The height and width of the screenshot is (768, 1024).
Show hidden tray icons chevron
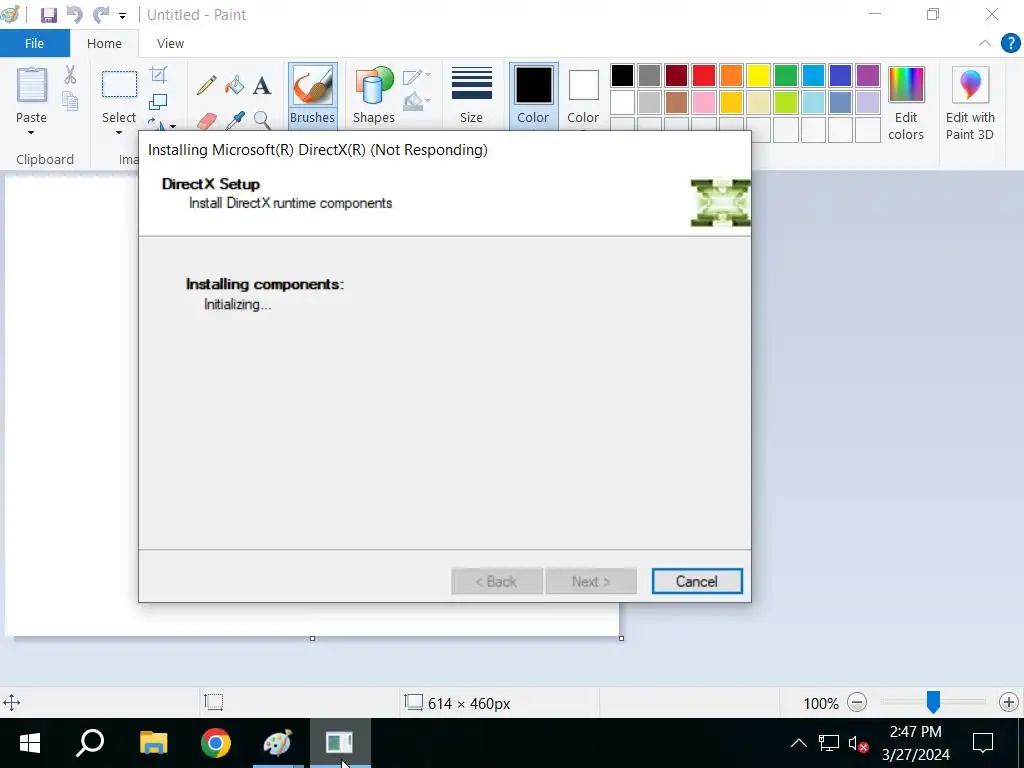[798, 743]
